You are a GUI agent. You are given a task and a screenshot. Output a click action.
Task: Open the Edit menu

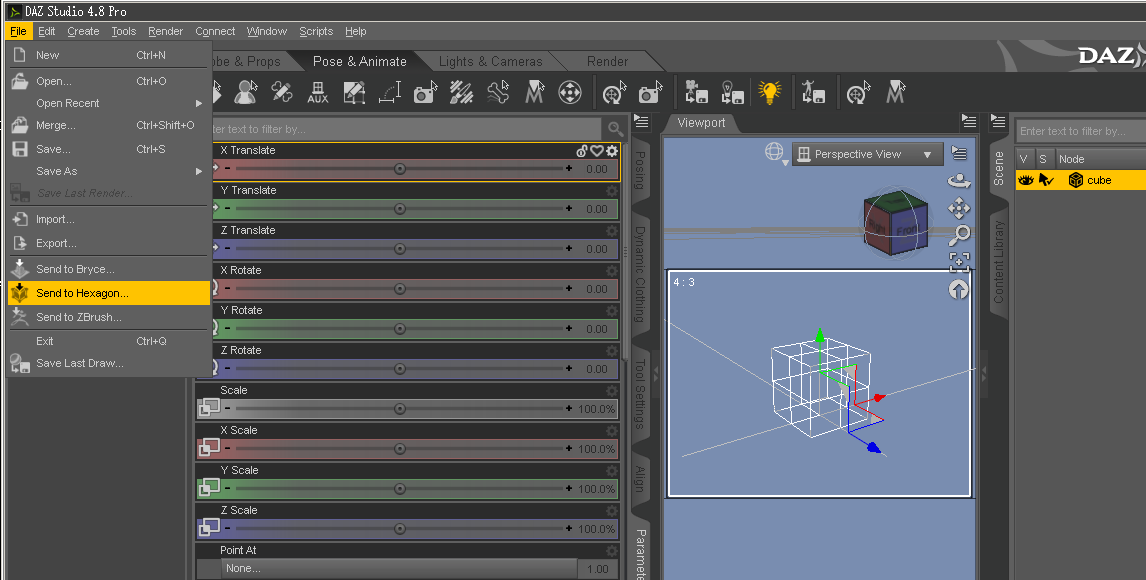click(x=47, y=31)
